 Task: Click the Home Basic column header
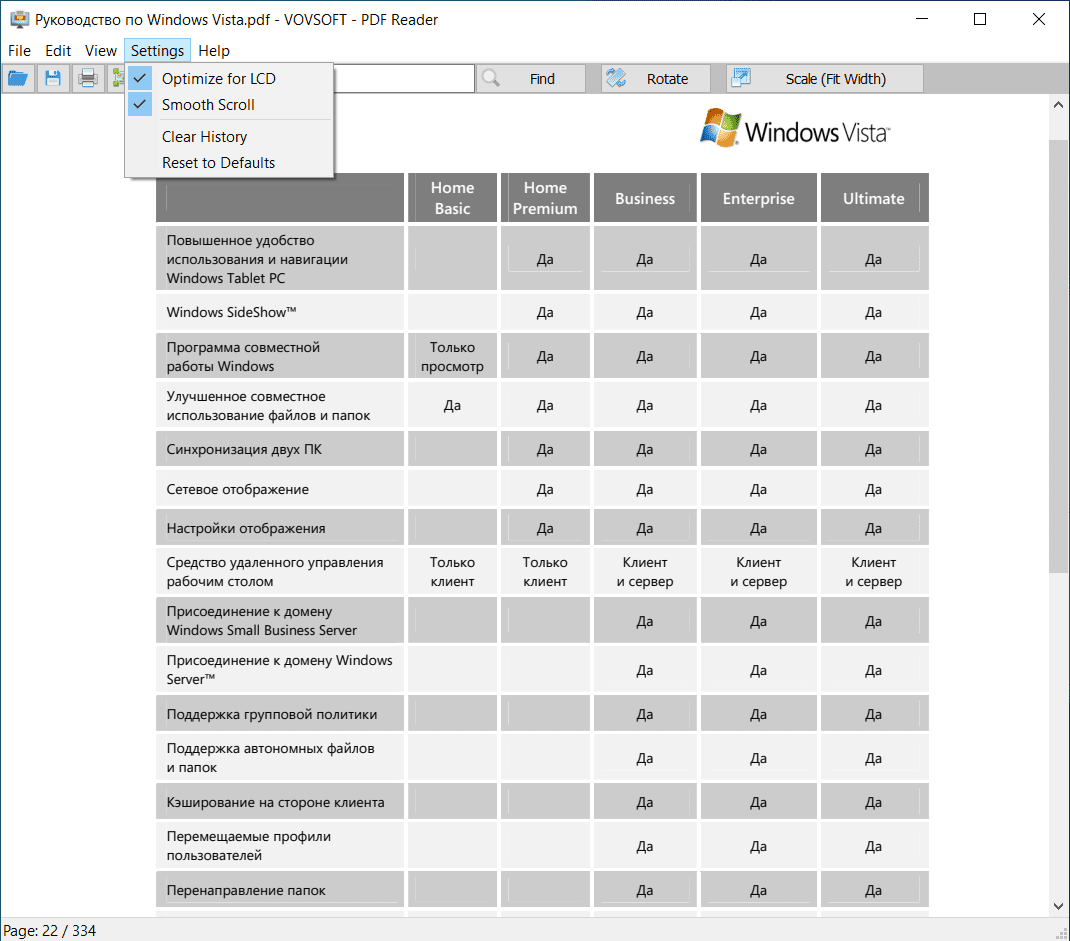tap(452, 198)
